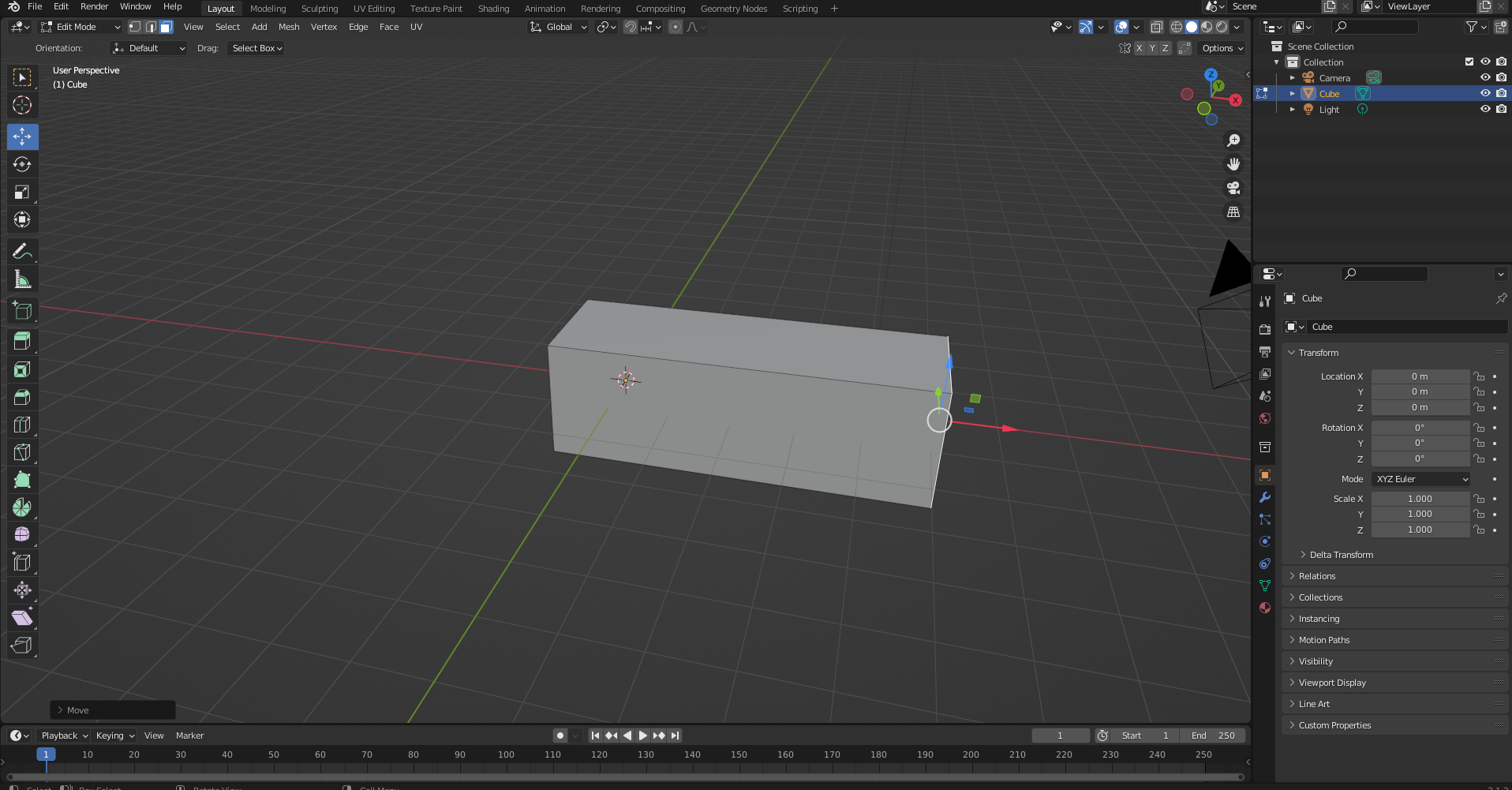This screenshot has width=1512, height=790.
Task: Expand the Delta Transform panel
Action: point(1341,555)
